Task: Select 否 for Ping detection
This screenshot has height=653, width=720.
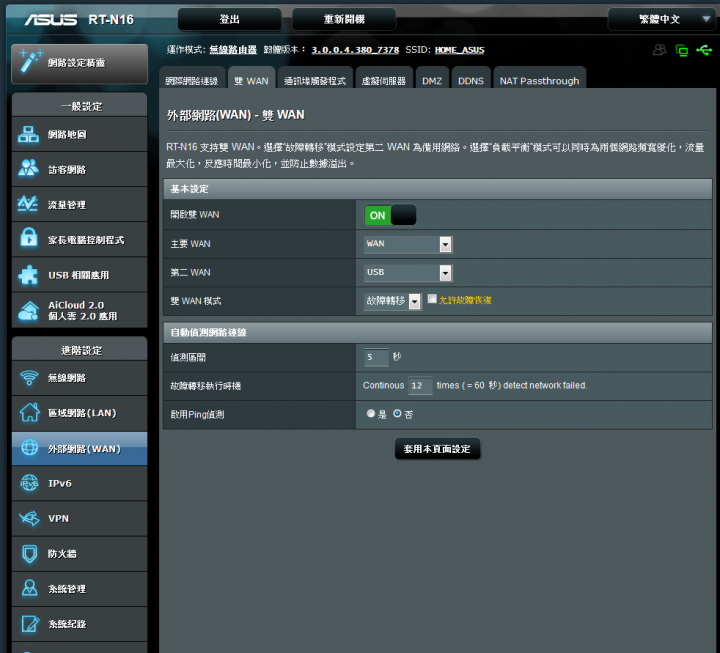Action: (397, 414)
